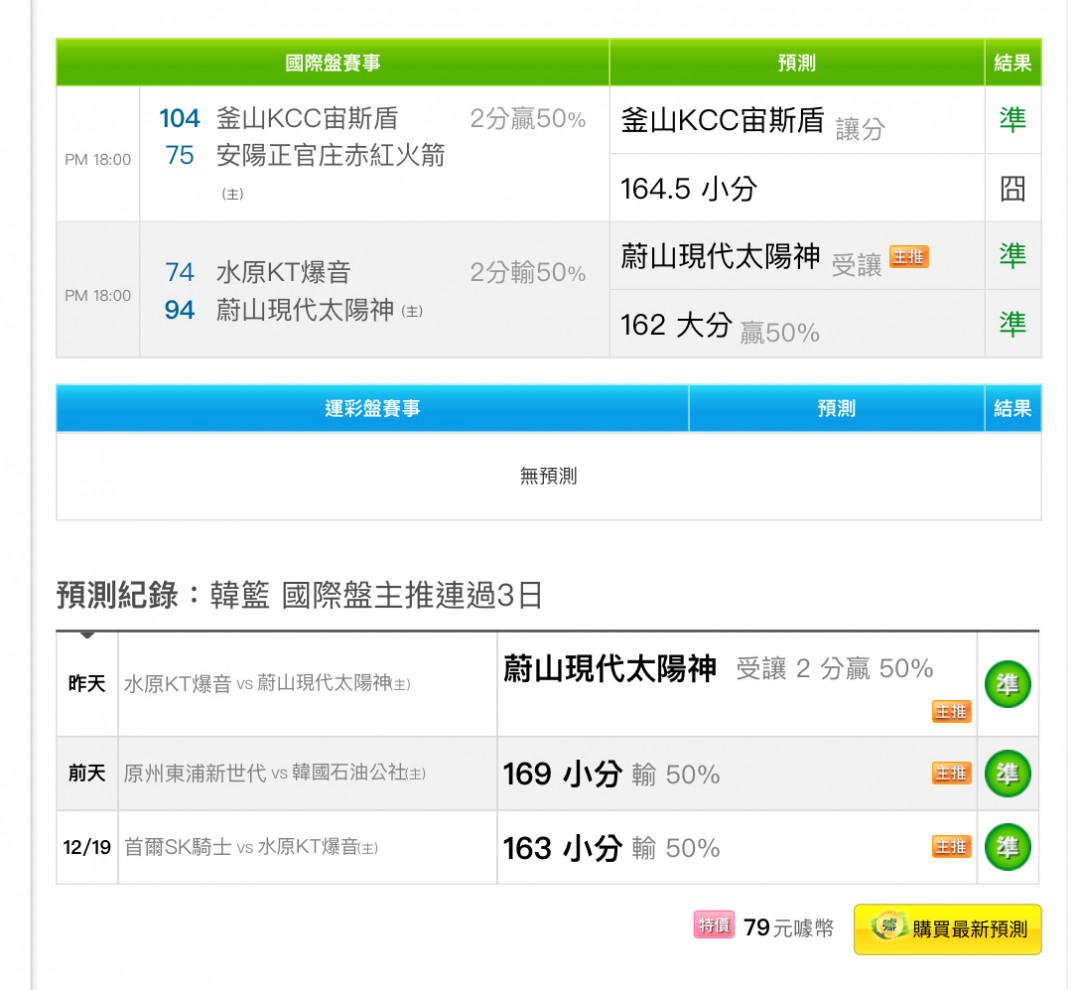Click team name 蔚山現代太陽神 beside score 94
The width and height of the screenshot is (1080, 990).
pyautogui.click(x=305, y=310)
